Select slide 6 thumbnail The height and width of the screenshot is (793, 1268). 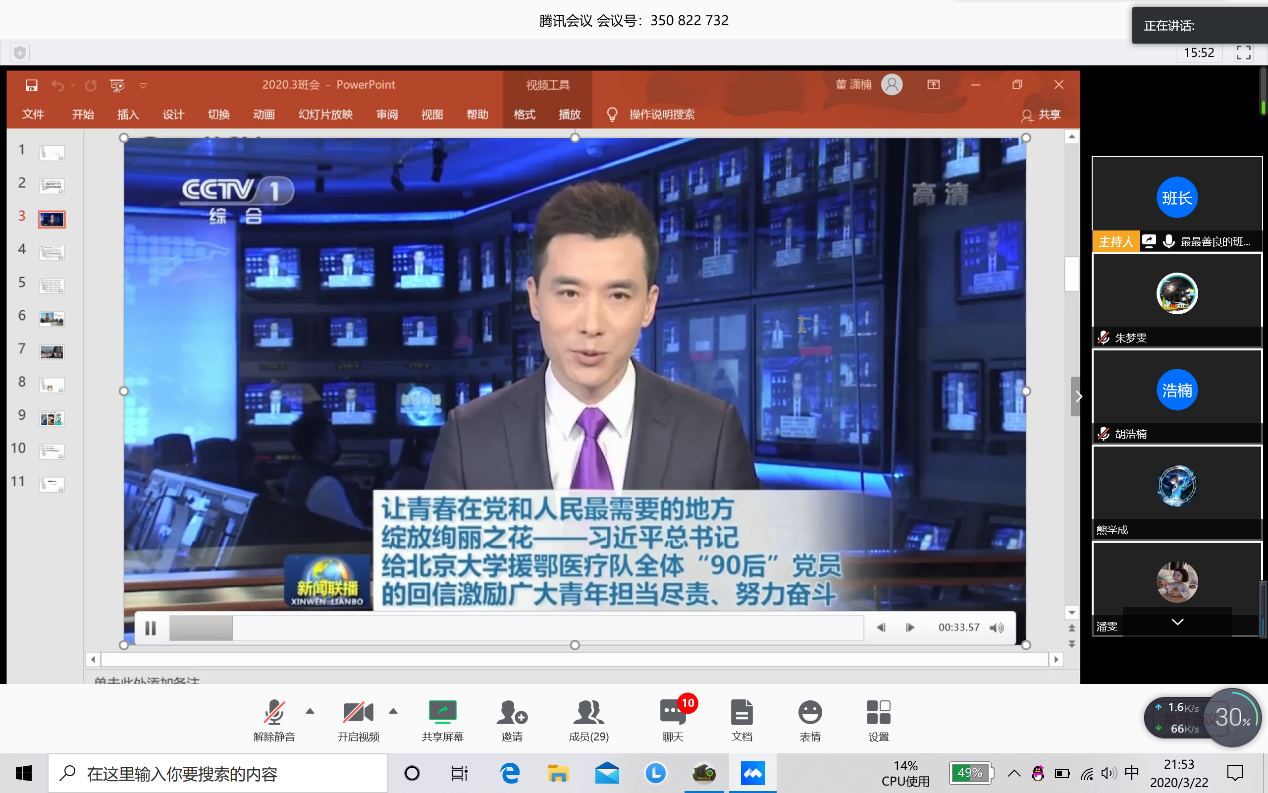point(52,318)
